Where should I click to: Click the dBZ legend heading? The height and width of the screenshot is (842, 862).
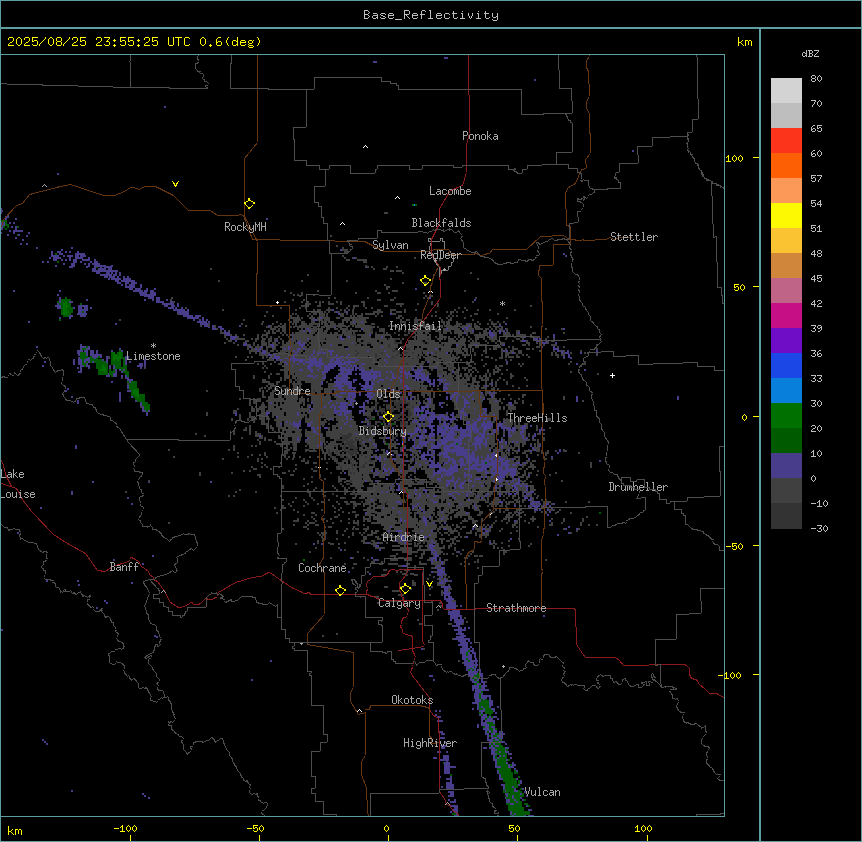click(x=810, y=54)
